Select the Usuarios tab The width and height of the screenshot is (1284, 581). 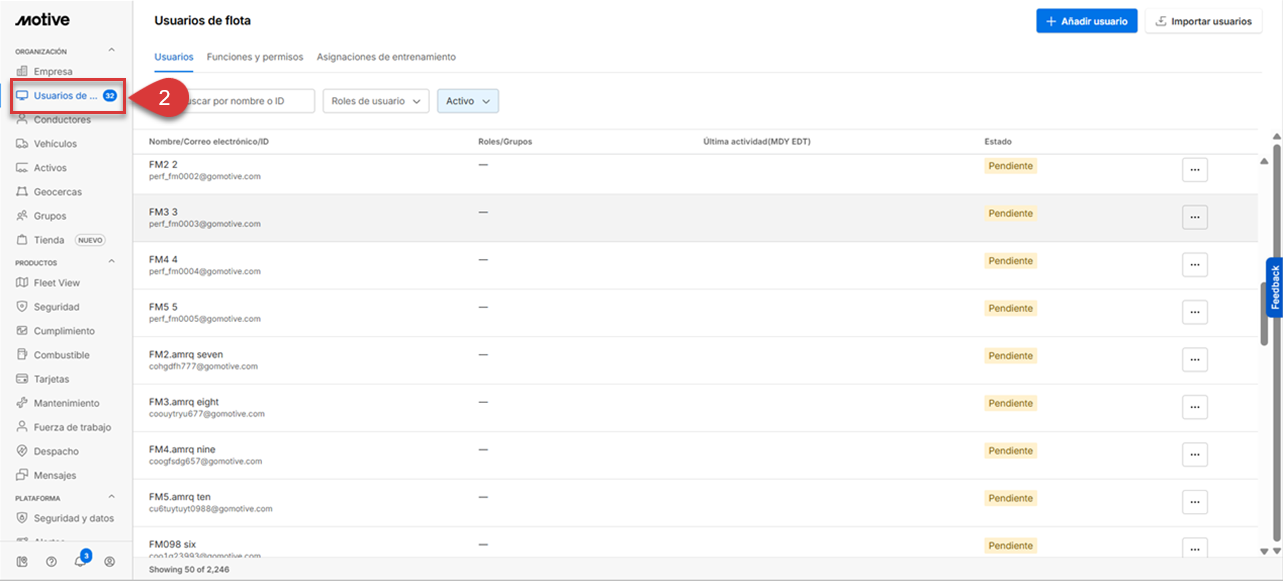[174, 57]
